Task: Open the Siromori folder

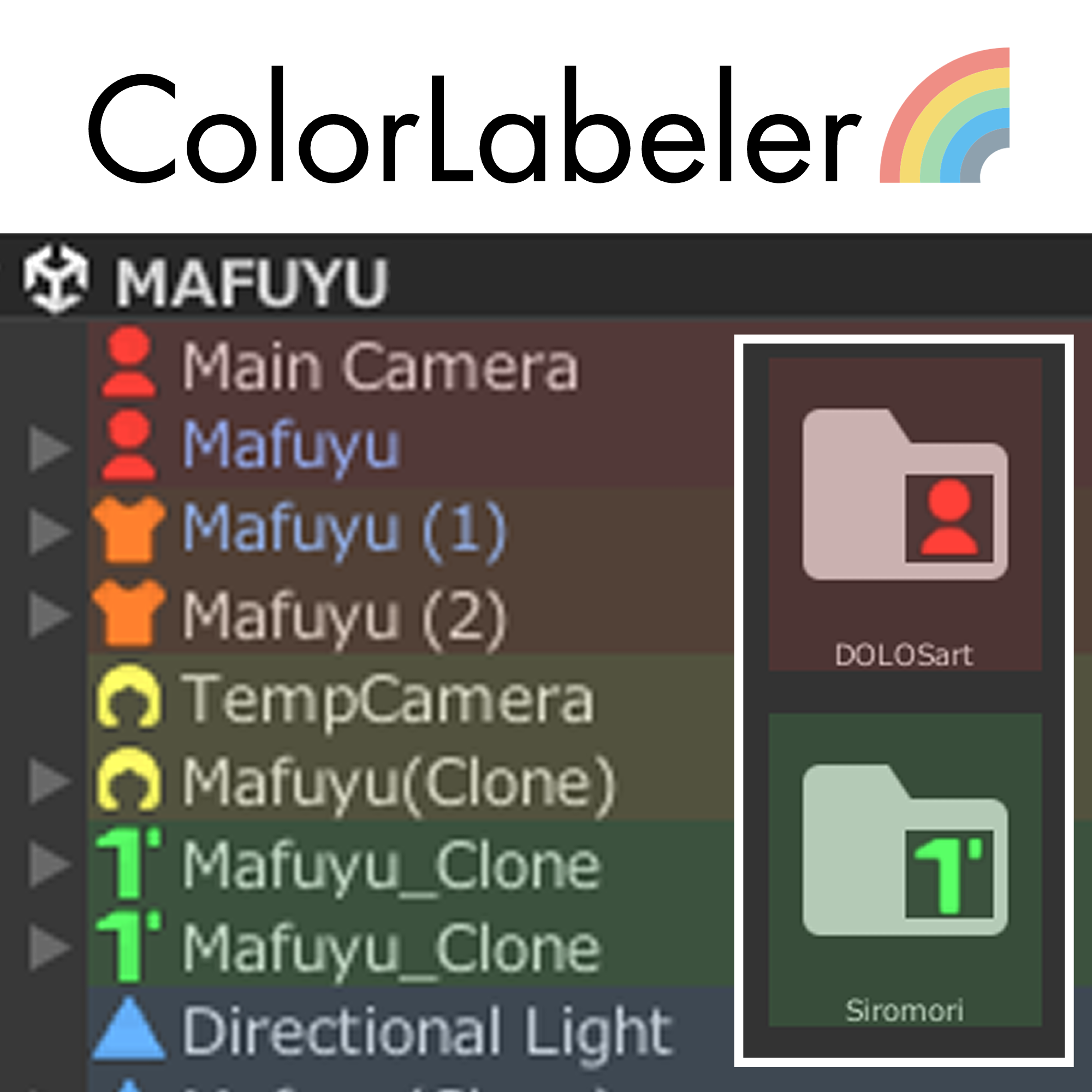Action: tap(905, 870)
